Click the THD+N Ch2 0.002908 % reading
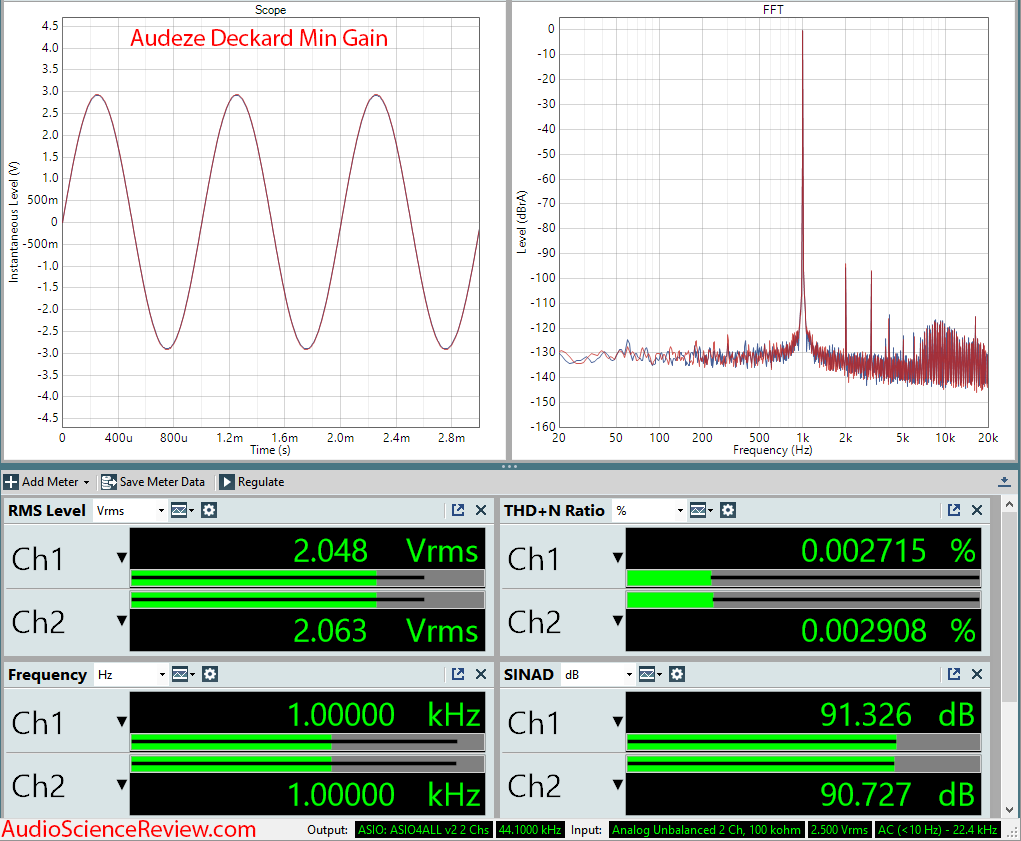This screenshot has height=841, width=1021. pyautogui.click(x=888, y=631)
